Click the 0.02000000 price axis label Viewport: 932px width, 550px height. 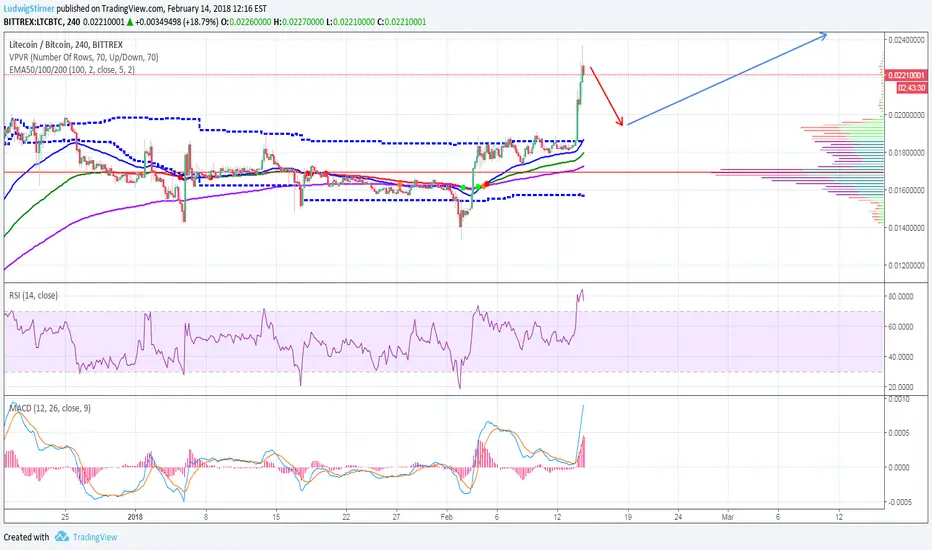[x=906, y=115]
